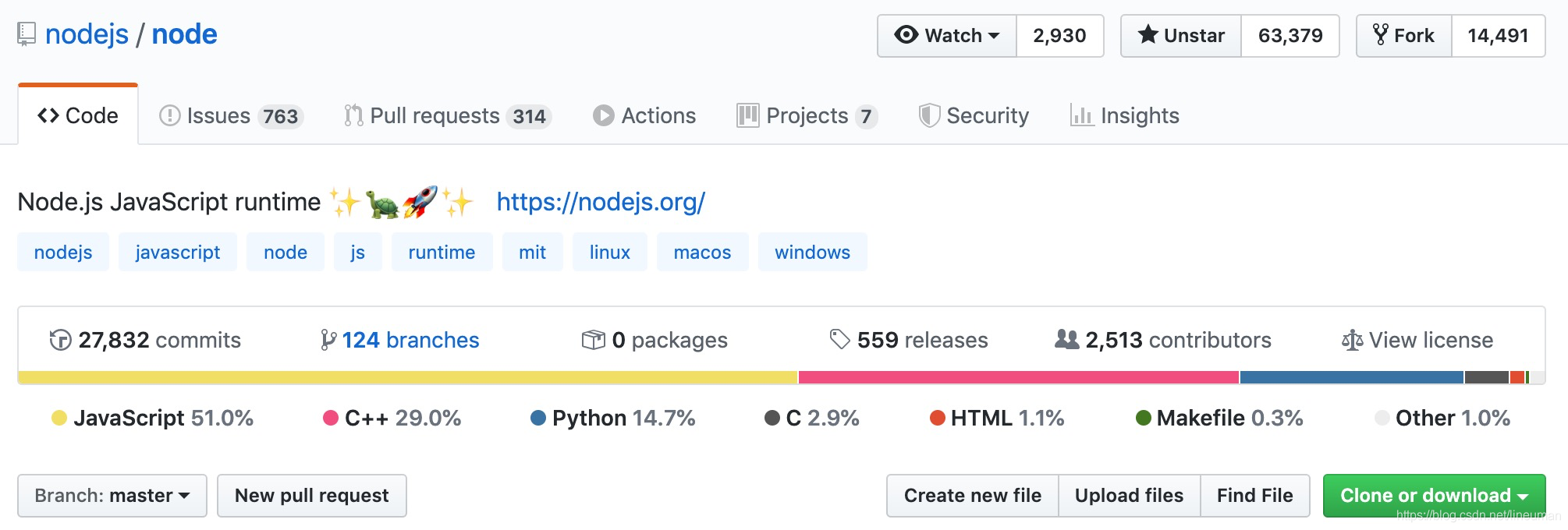Click the 63,379 stargazers count

click(1290, 36)
